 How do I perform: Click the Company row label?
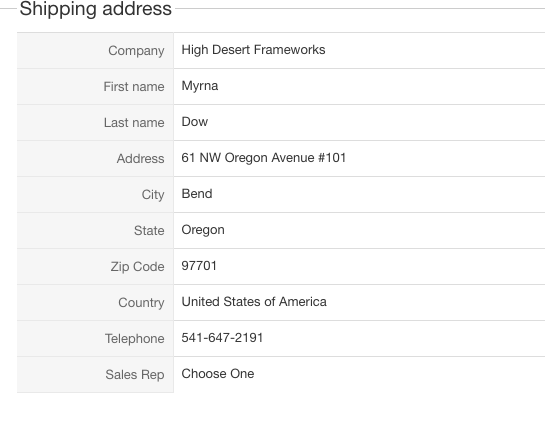[x=136, y=51]
